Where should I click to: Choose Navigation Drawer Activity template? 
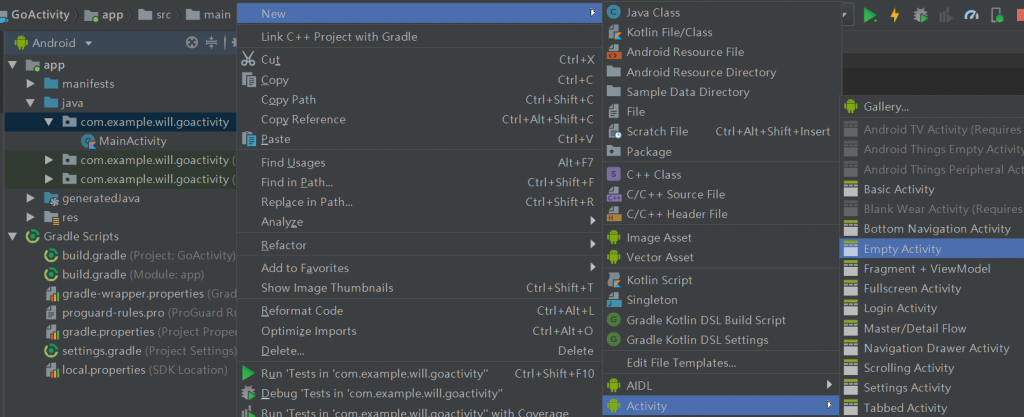(x=932, y=348)
